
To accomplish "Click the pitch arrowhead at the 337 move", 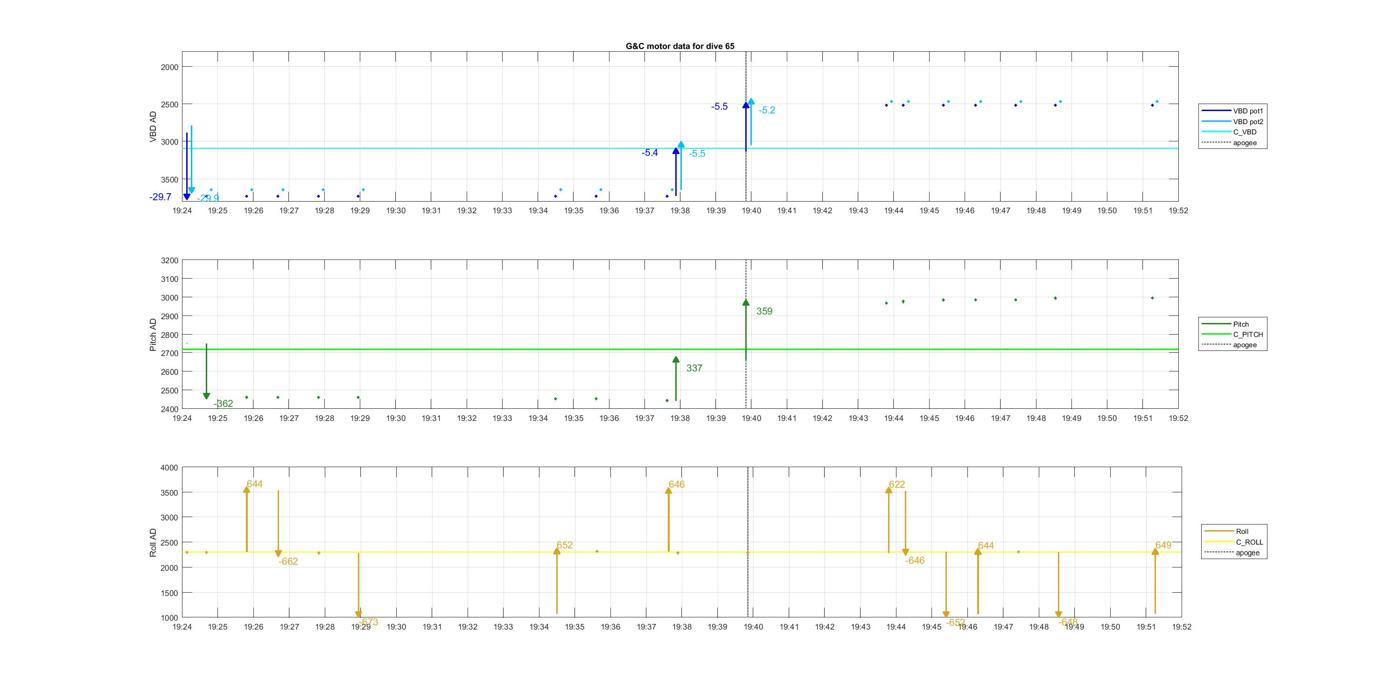I will [x=676, y=359].
